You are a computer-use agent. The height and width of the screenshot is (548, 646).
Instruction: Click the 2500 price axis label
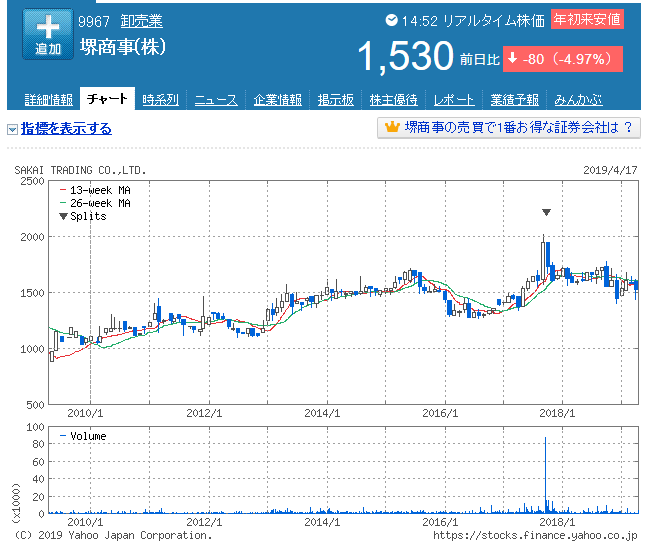pyautogui.click(x=33, y=181)
